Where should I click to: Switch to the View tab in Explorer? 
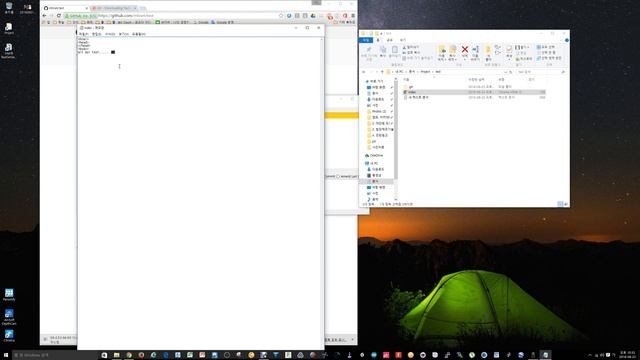tap(403, 40)
